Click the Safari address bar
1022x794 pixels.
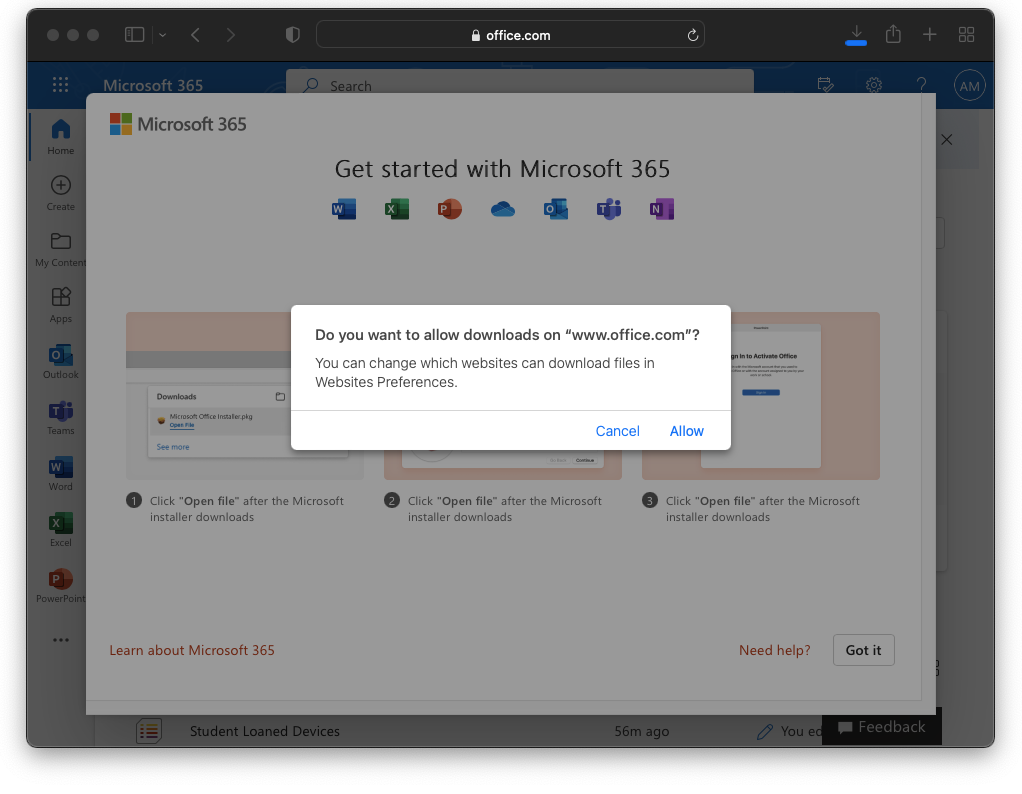[x=510, y=35]
